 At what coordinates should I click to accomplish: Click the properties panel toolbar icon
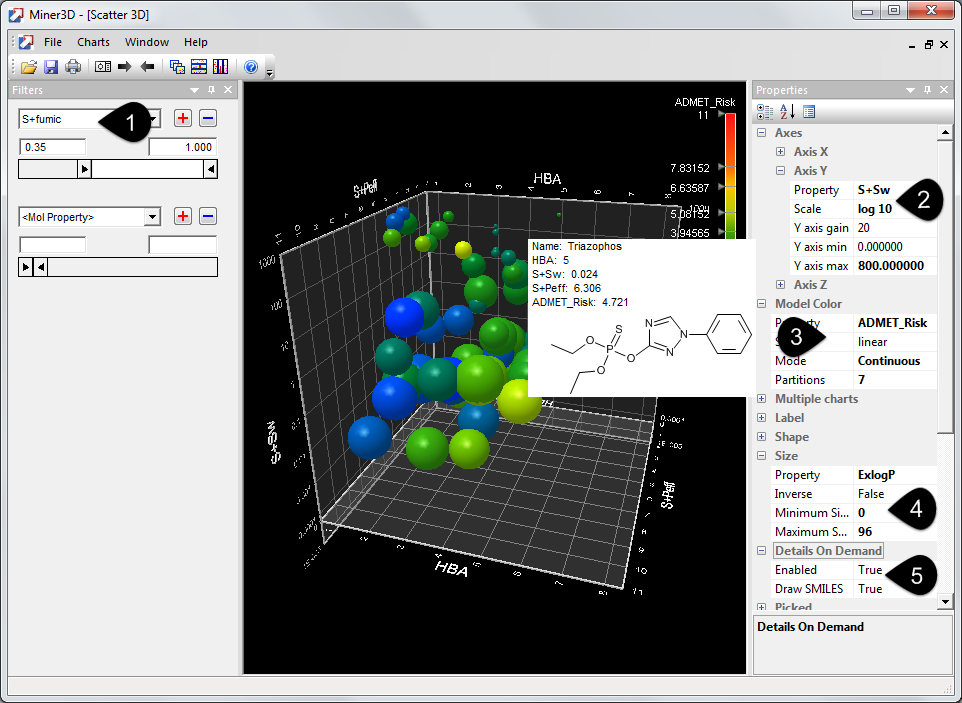[102, 67]
